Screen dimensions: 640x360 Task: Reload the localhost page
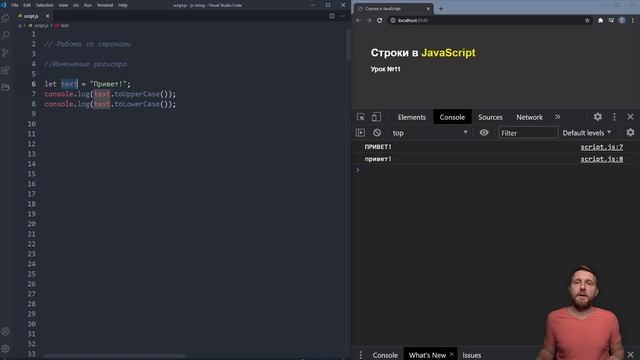380,20
